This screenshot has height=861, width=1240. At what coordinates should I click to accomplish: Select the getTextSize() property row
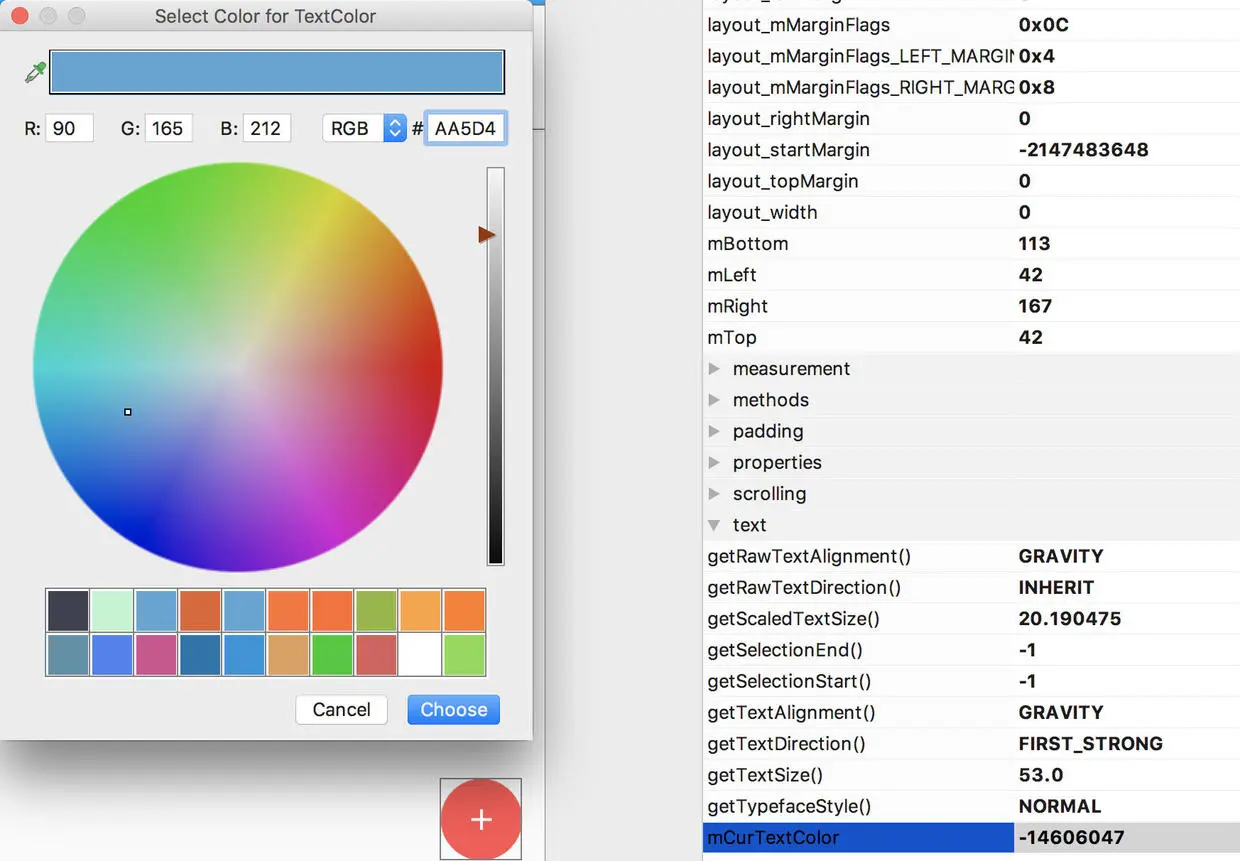pyautogui.click(x=971, y=775)
